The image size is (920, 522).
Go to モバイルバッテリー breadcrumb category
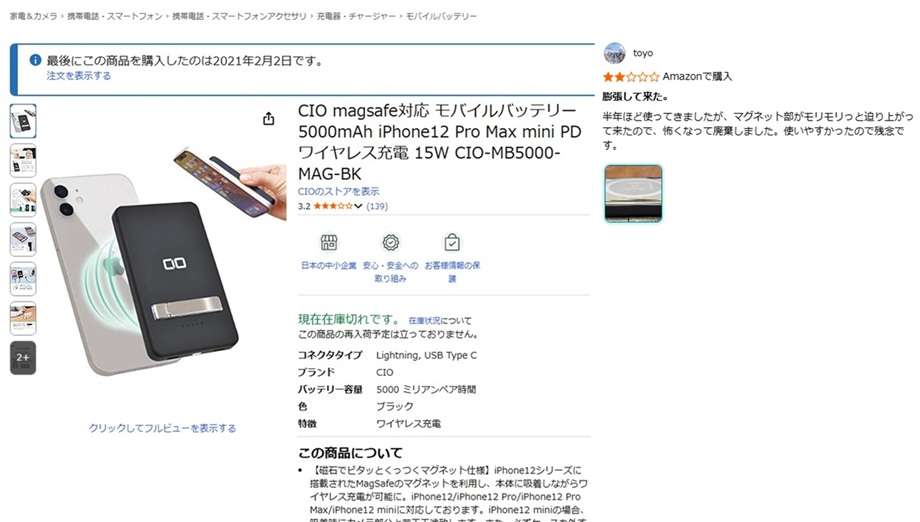click(441, 16)
